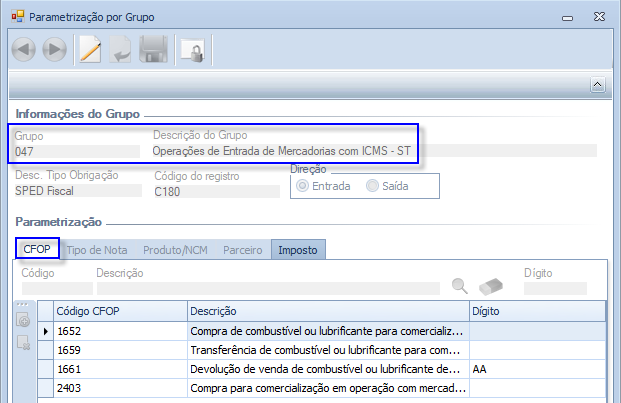The image size is (621, 403).
Task: Click the Código do registro C180 field
Action: tap(217, 192)
